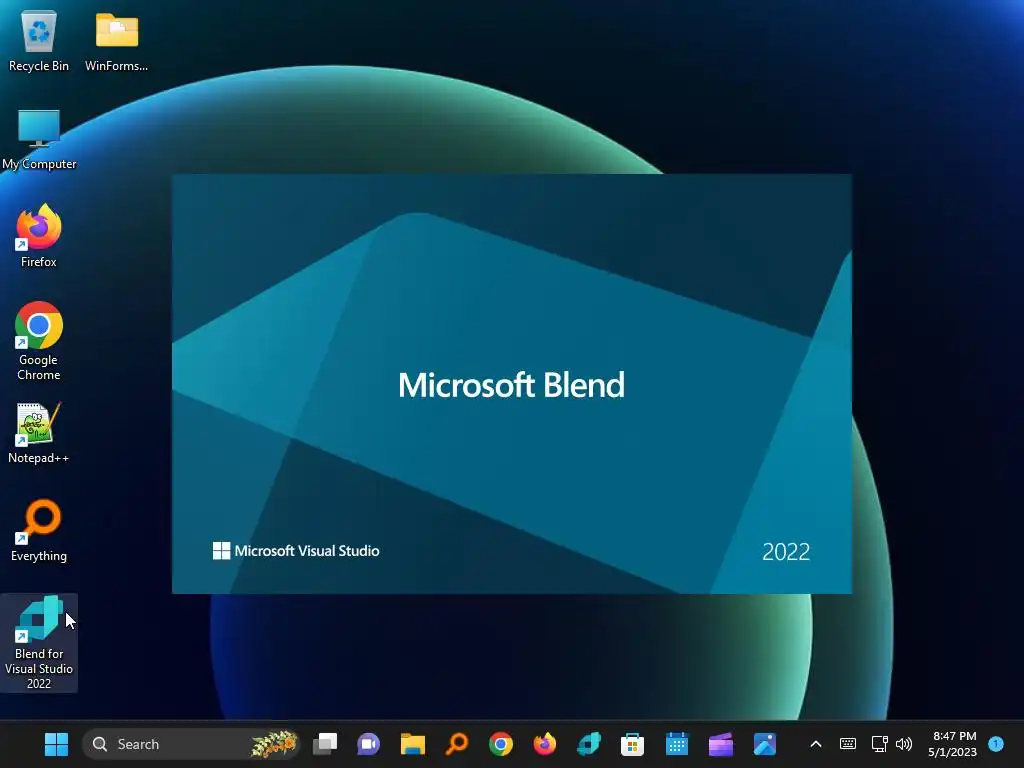Open Task View from the taskbar

point(325,744)
